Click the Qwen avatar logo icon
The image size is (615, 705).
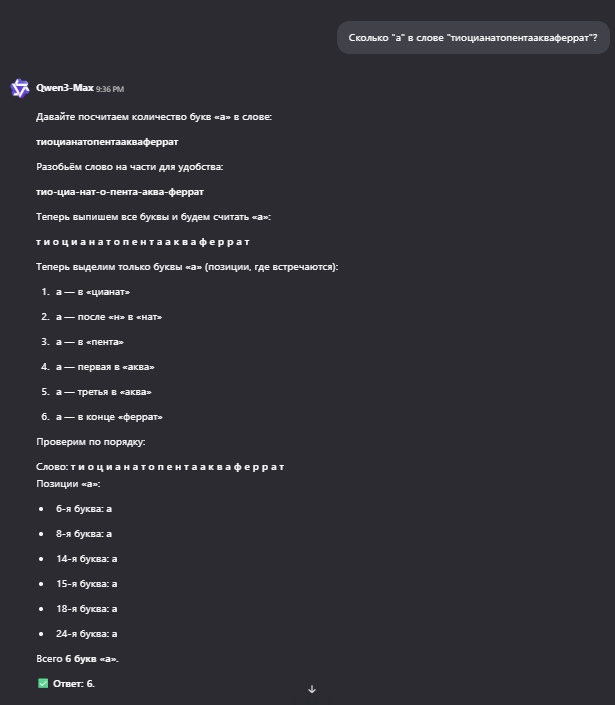(20, 89)
